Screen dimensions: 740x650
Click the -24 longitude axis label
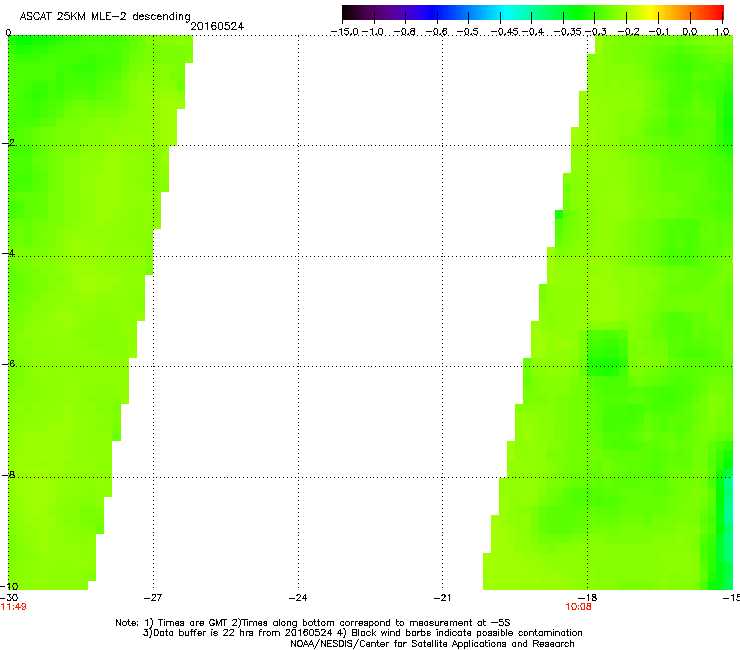click(x=298, y=598)
